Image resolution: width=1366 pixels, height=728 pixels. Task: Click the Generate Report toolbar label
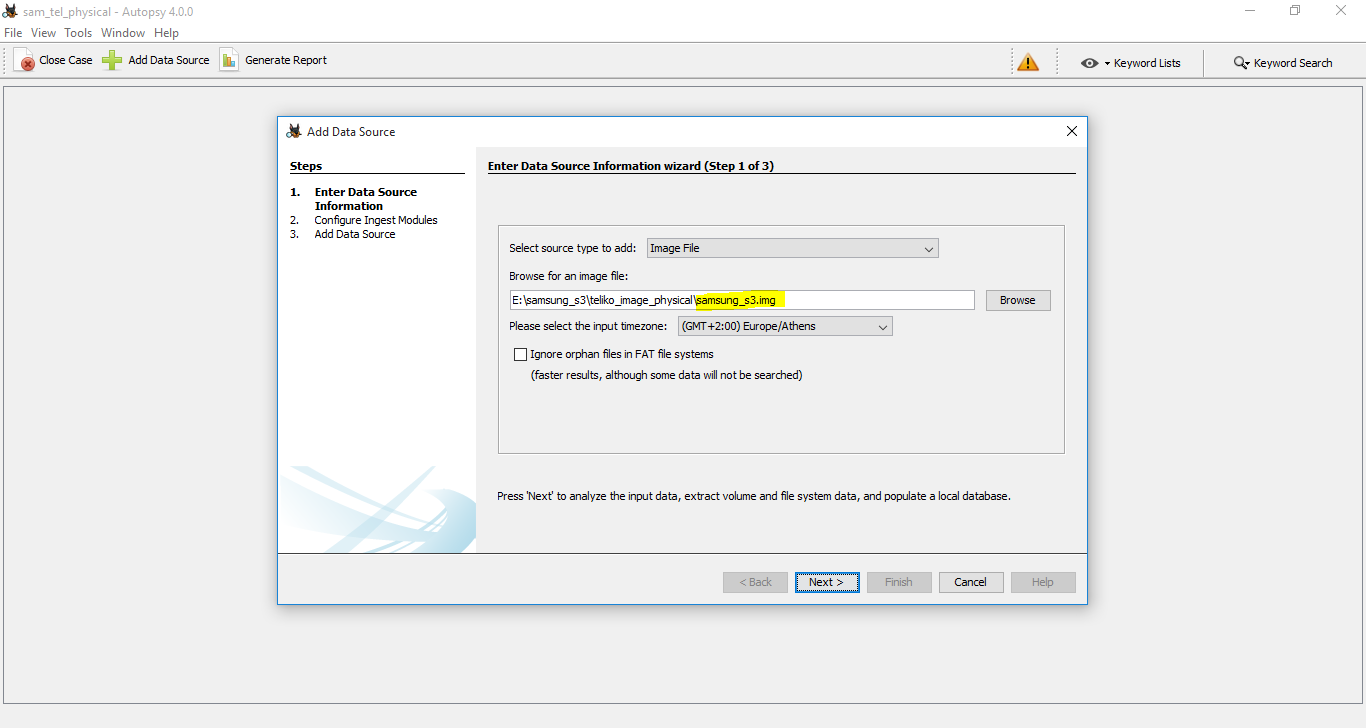coord(286,60)
